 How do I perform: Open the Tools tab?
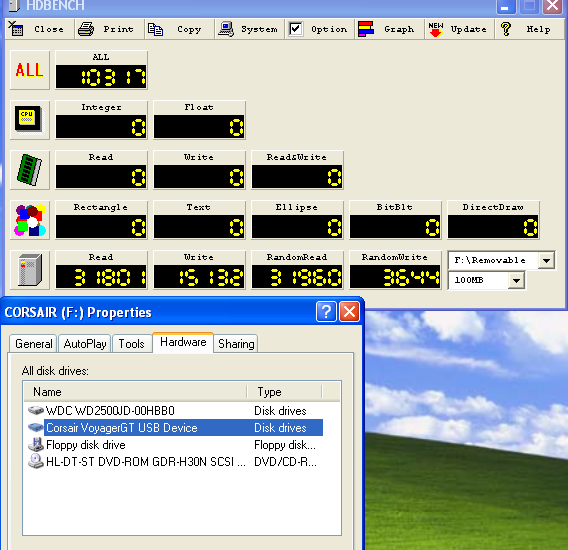(x=131, y=343)
